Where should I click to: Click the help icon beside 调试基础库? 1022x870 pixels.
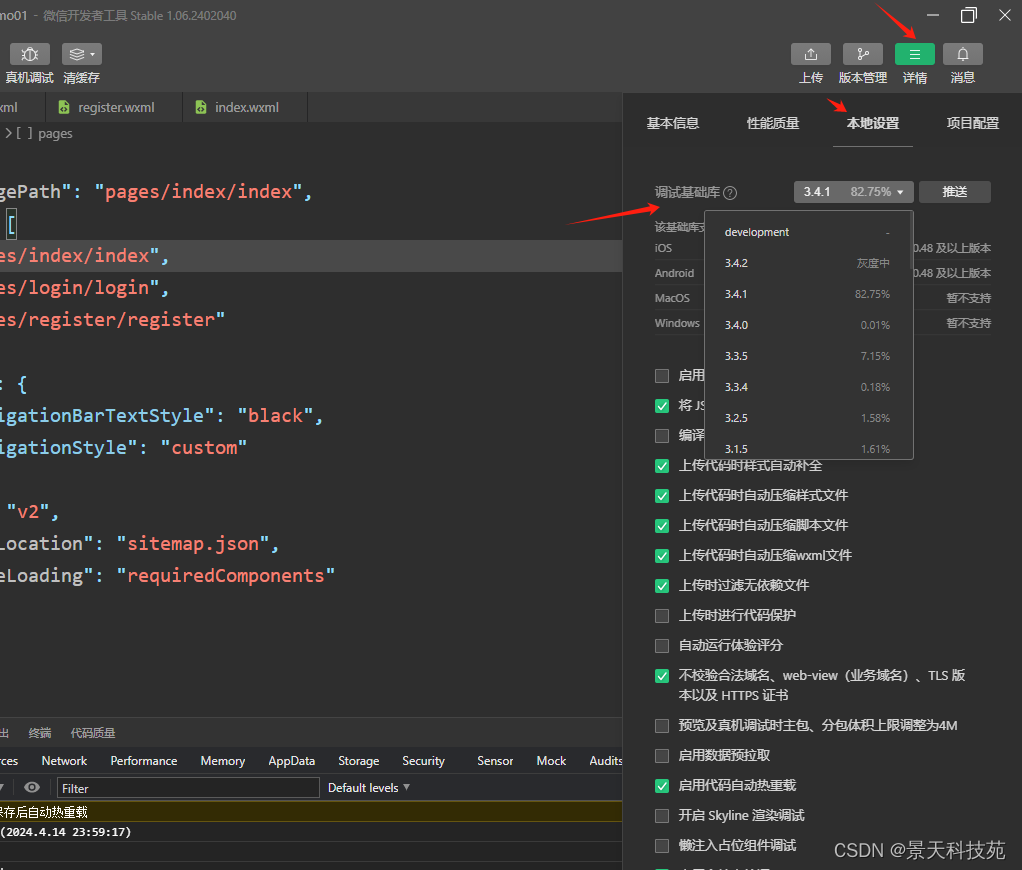(x=730, y=193)
